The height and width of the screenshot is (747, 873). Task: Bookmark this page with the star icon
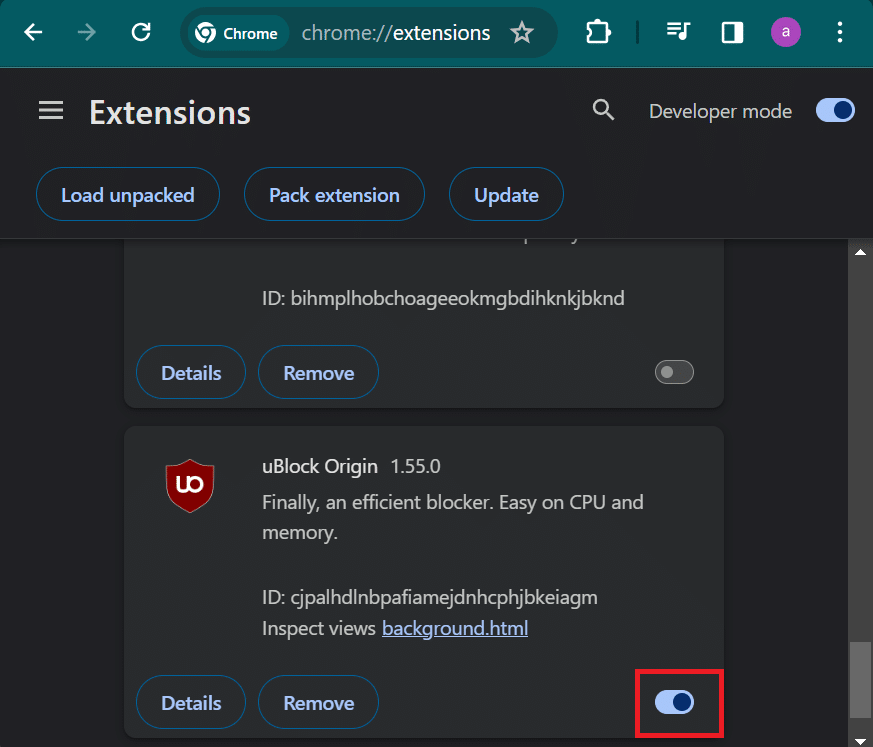tap(522, 32)
